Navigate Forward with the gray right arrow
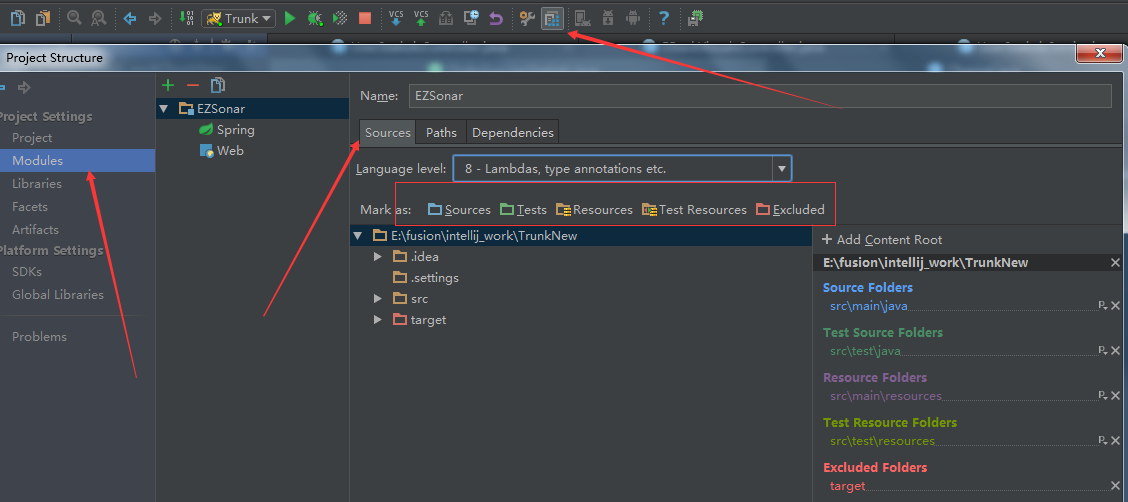The image size is (1128, 502). click(x=155, y=18)
